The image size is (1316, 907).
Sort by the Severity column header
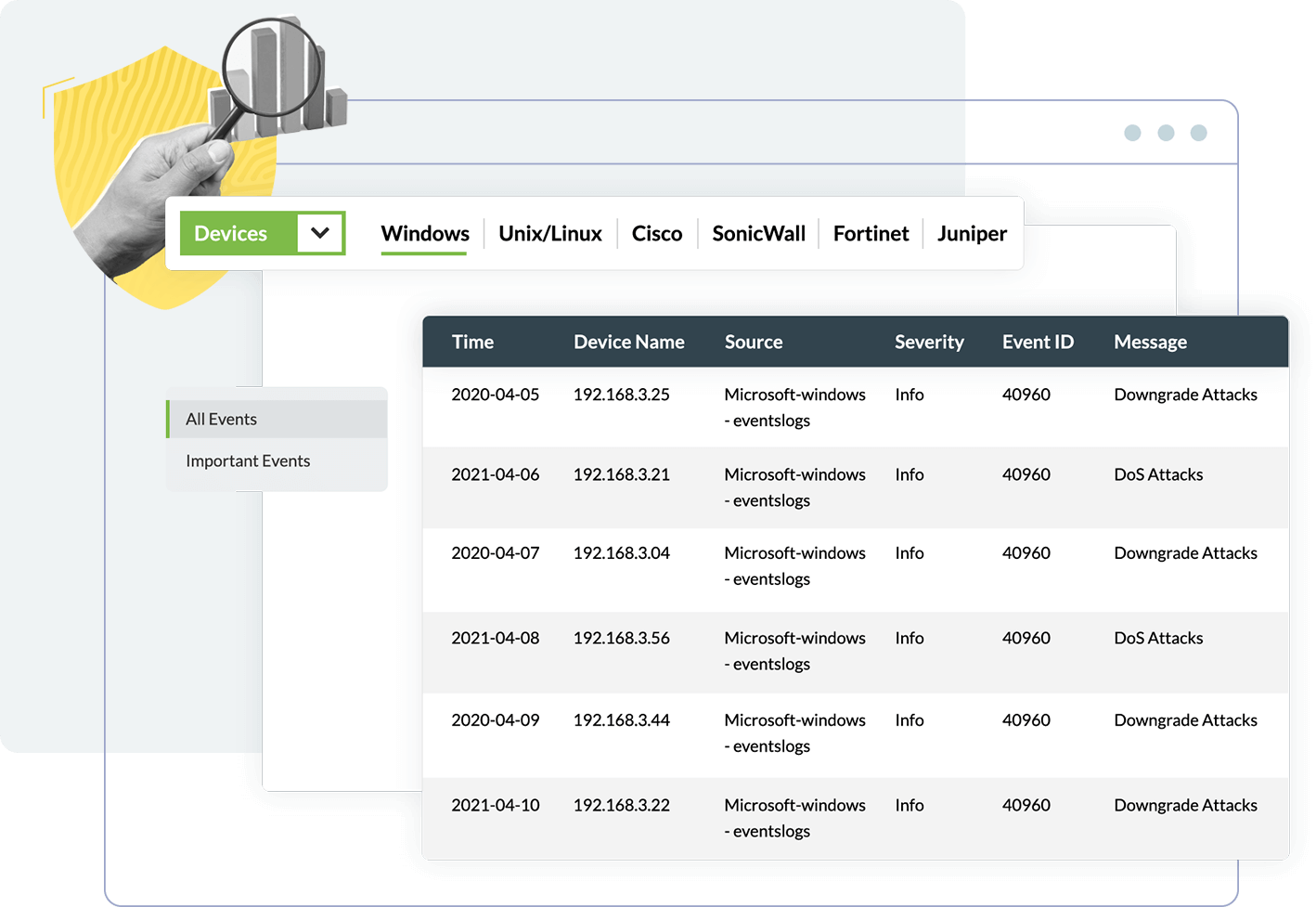[x=929, y=342]
